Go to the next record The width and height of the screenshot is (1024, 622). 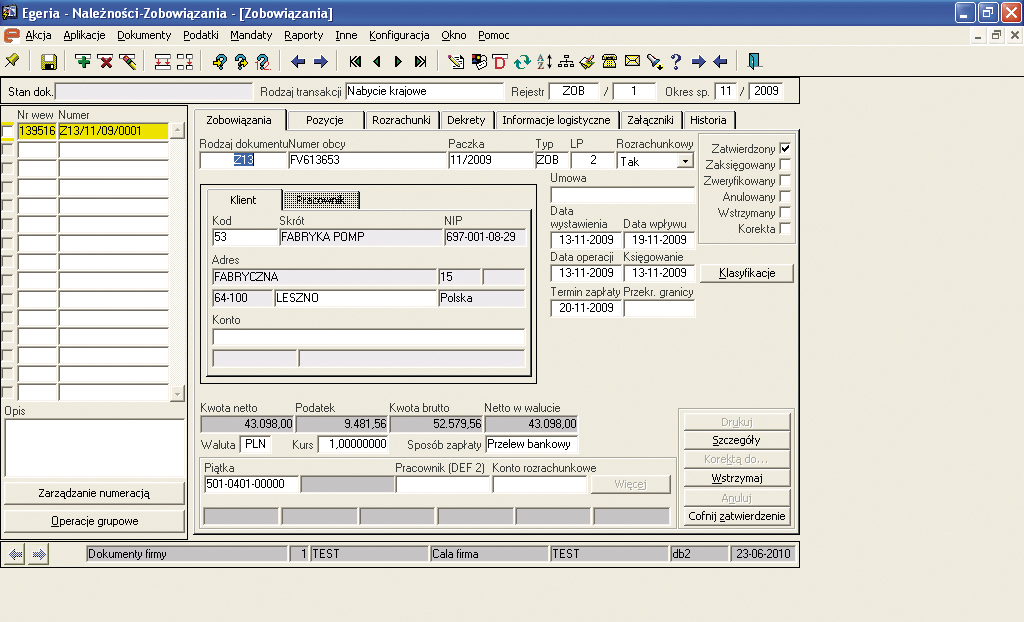pos(398,61)
